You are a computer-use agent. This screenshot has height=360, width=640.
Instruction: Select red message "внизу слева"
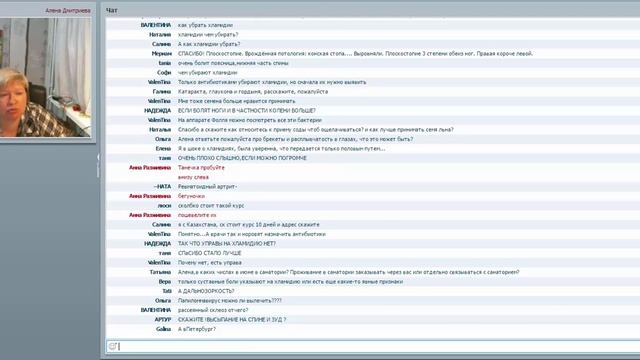point(193,177)
